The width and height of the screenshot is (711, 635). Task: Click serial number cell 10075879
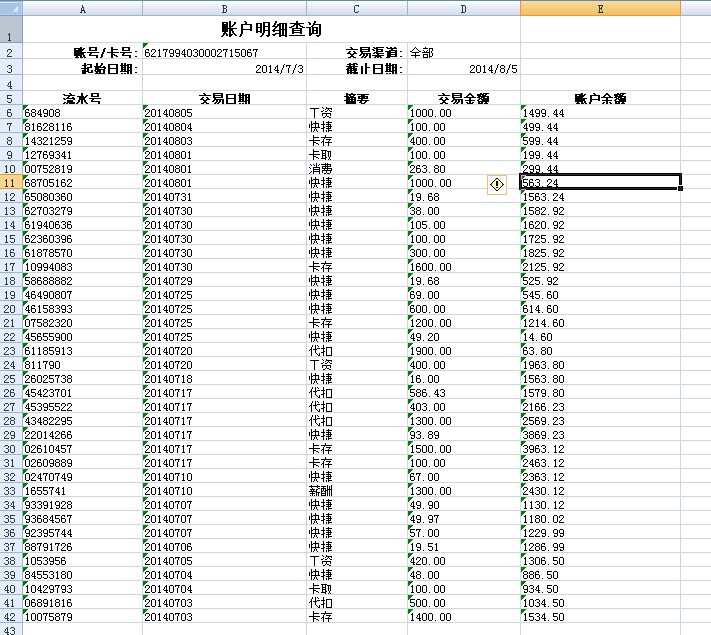[83, 617]
